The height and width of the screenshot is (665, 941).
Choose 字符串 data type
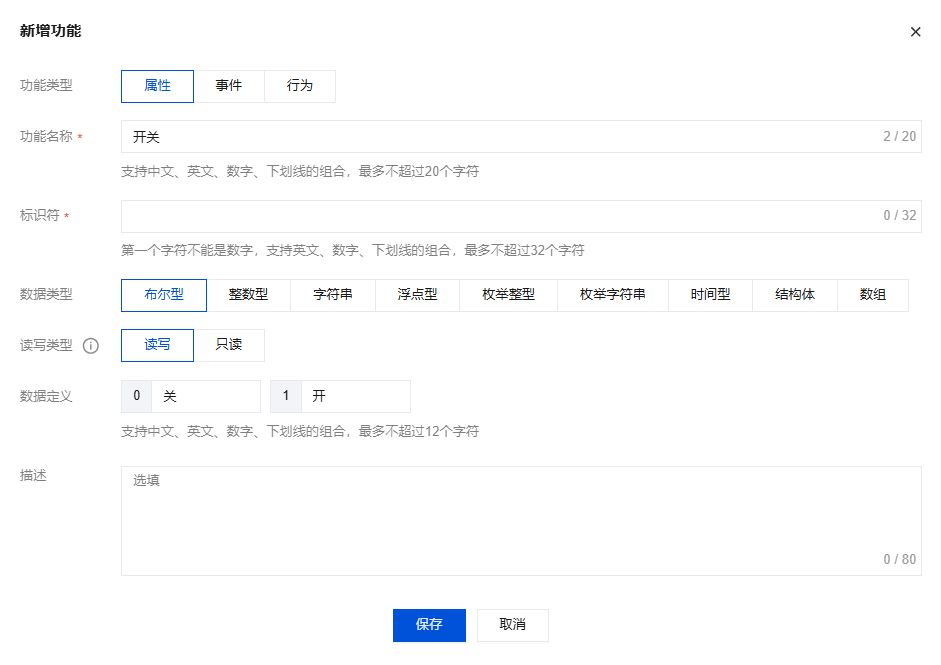[x=333, y=295]
